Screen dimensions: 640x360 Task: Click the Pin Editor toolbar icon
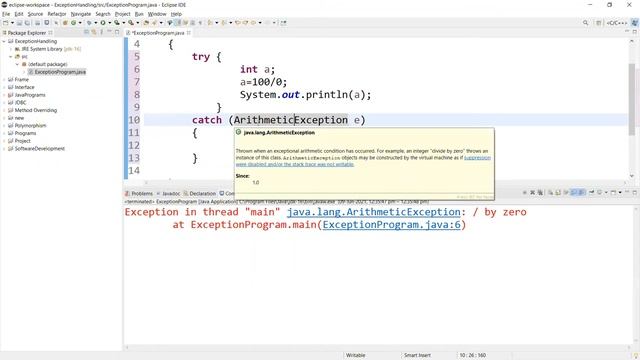tap(283, 23)
